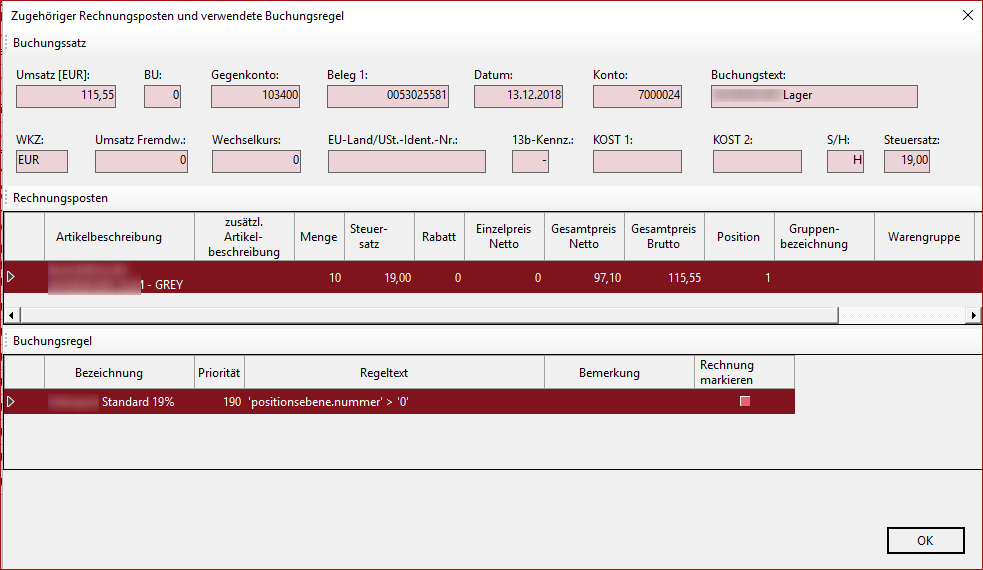Click the Gesamtpreis Brutto column header
This screenshot has height=570, width=983.
point(663,237)
